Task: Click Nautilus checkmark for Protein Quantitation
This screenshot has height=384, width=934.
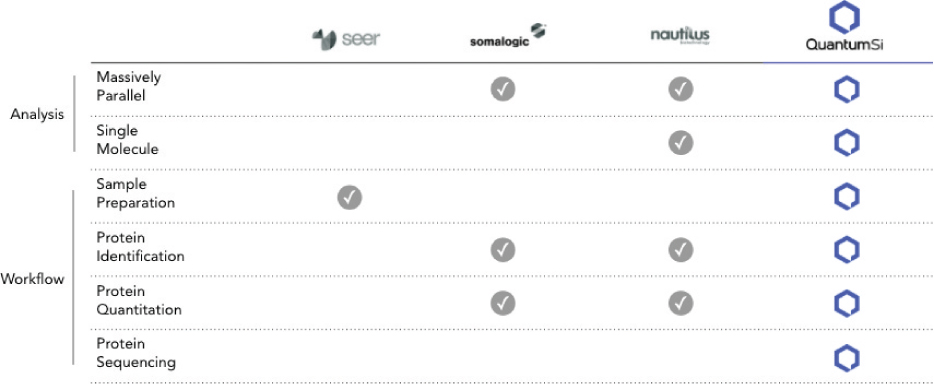Action: pos(680,304)
